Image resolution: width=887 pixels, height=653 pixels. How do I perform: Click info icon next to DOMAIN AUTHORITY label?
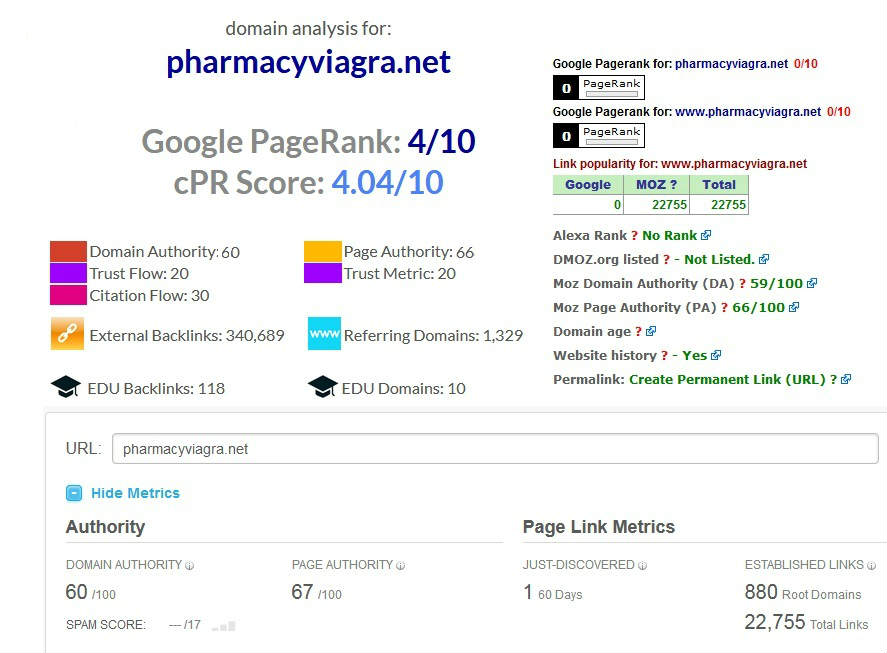(190, 565)
